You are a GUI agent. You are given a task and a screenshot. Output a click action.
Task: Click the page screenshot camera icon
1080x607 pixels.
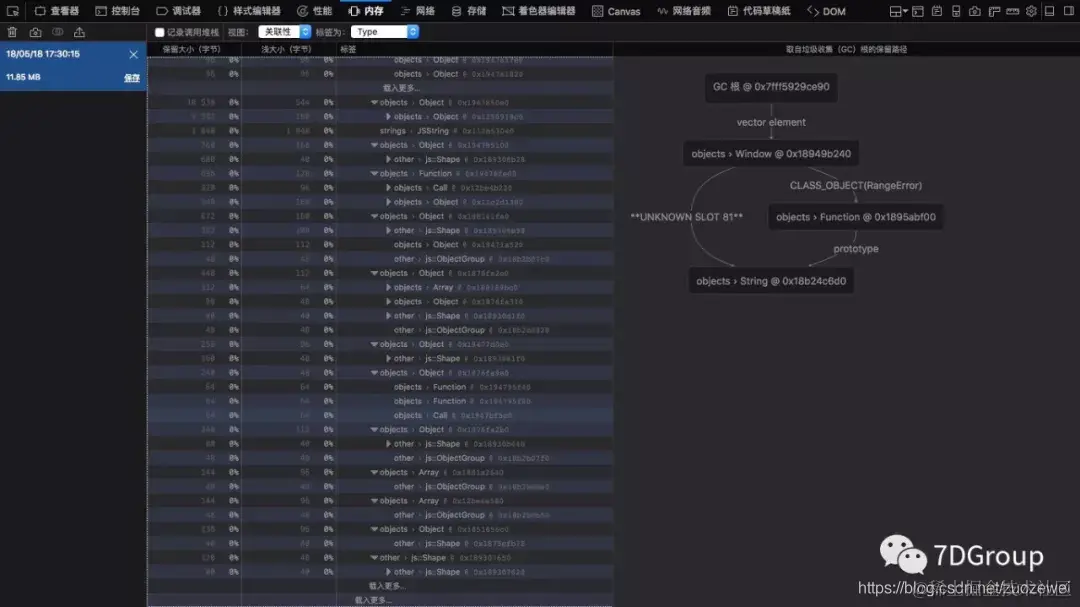975,11
